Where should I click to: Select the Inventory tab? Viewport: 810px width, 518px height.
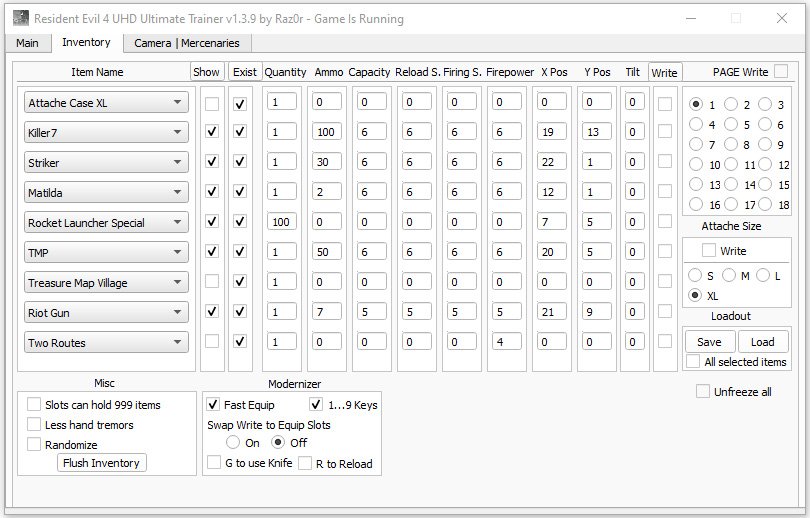coord(86,42)
